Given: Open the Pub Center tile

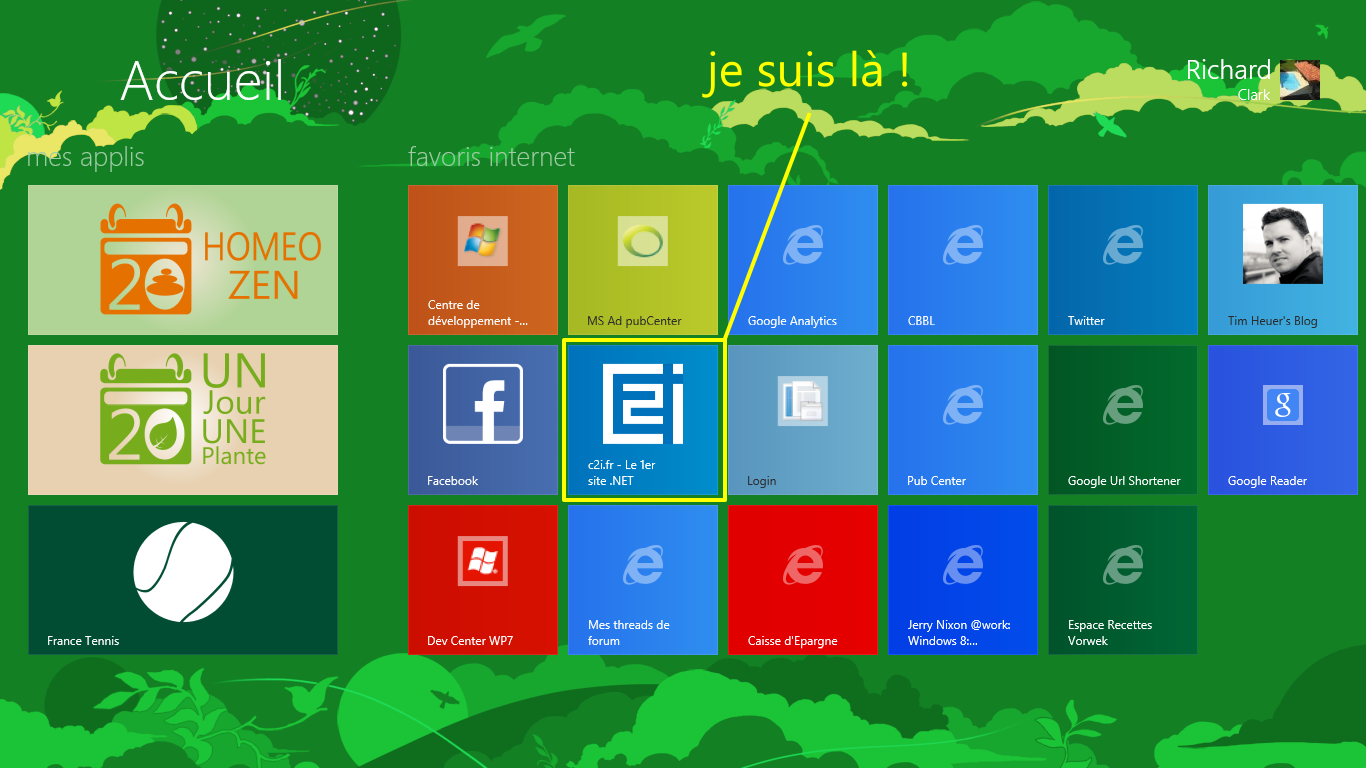Looking at the screenshot, I should (963, 420).
